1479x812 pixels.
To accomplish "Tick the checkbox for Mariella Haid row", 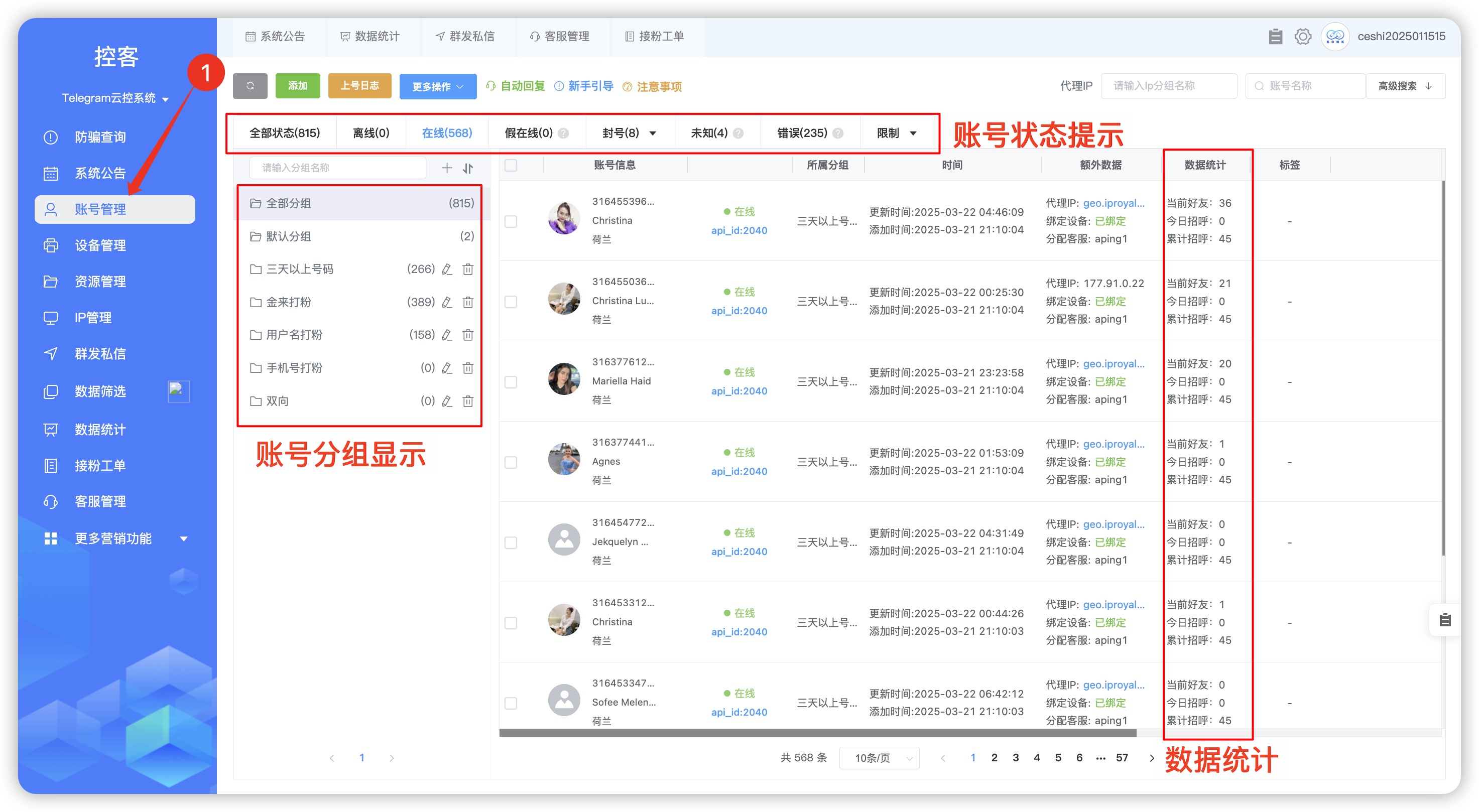I will [511, 381].
